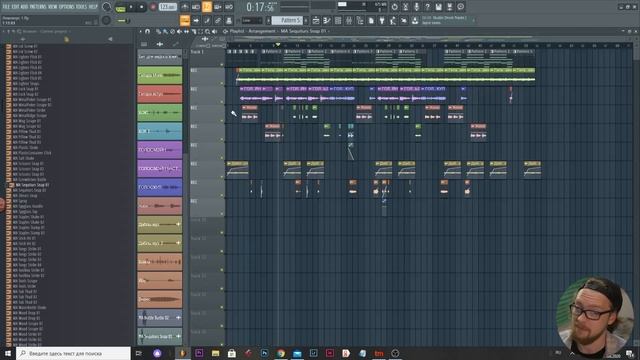
Task: Open the tempo tapper runner icon
Action: pos(393,20)
